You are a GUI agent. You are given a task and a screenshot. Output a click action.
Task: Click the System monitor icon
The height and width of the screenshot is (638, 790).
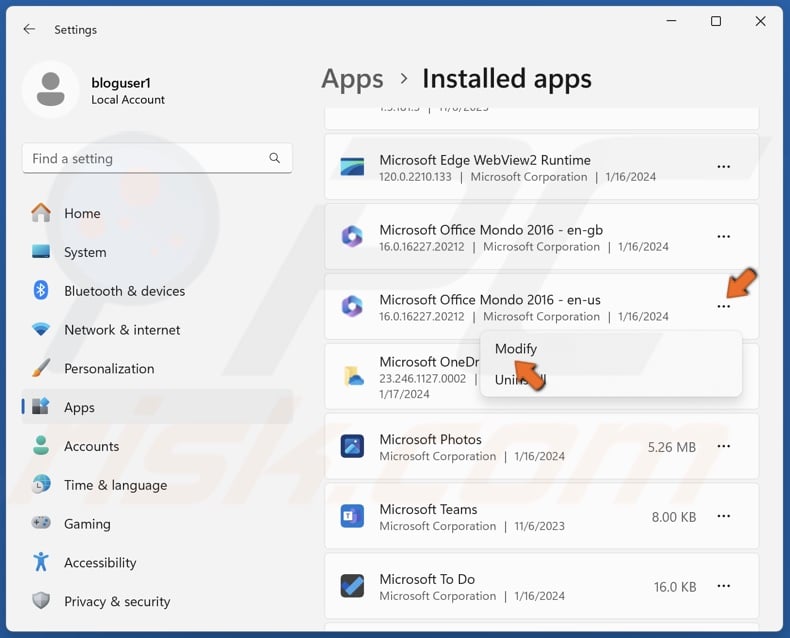41,251
